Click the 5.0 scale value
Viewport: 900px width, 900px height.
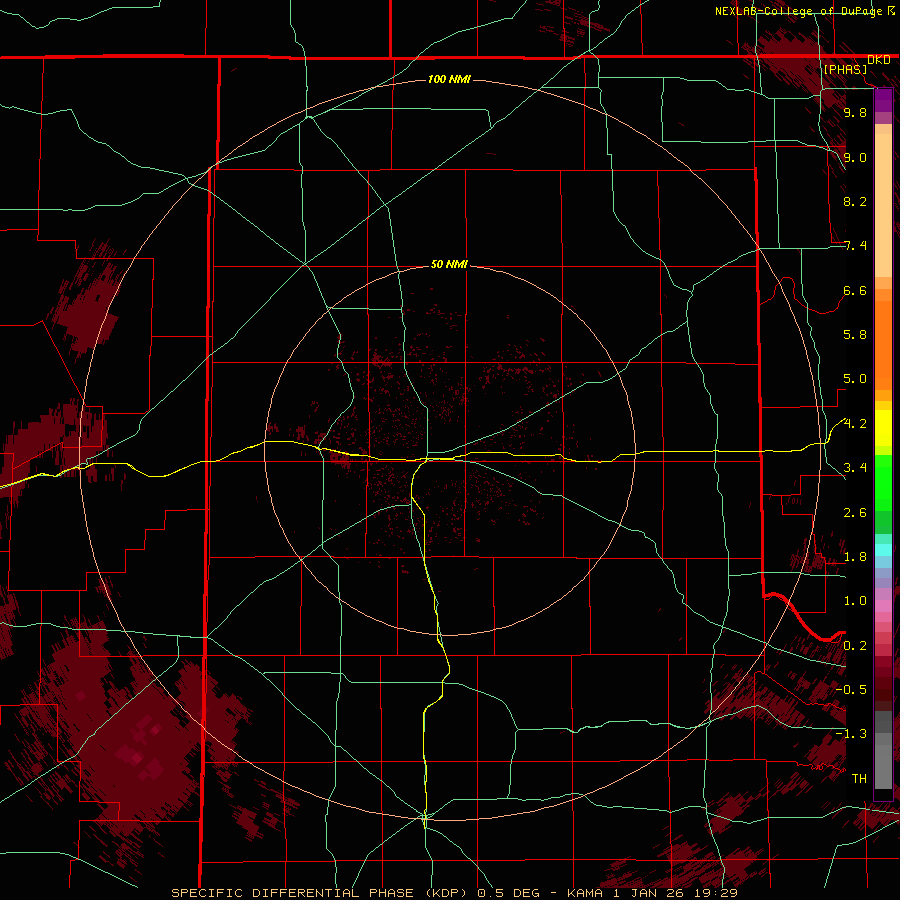[x=855, y=379]
